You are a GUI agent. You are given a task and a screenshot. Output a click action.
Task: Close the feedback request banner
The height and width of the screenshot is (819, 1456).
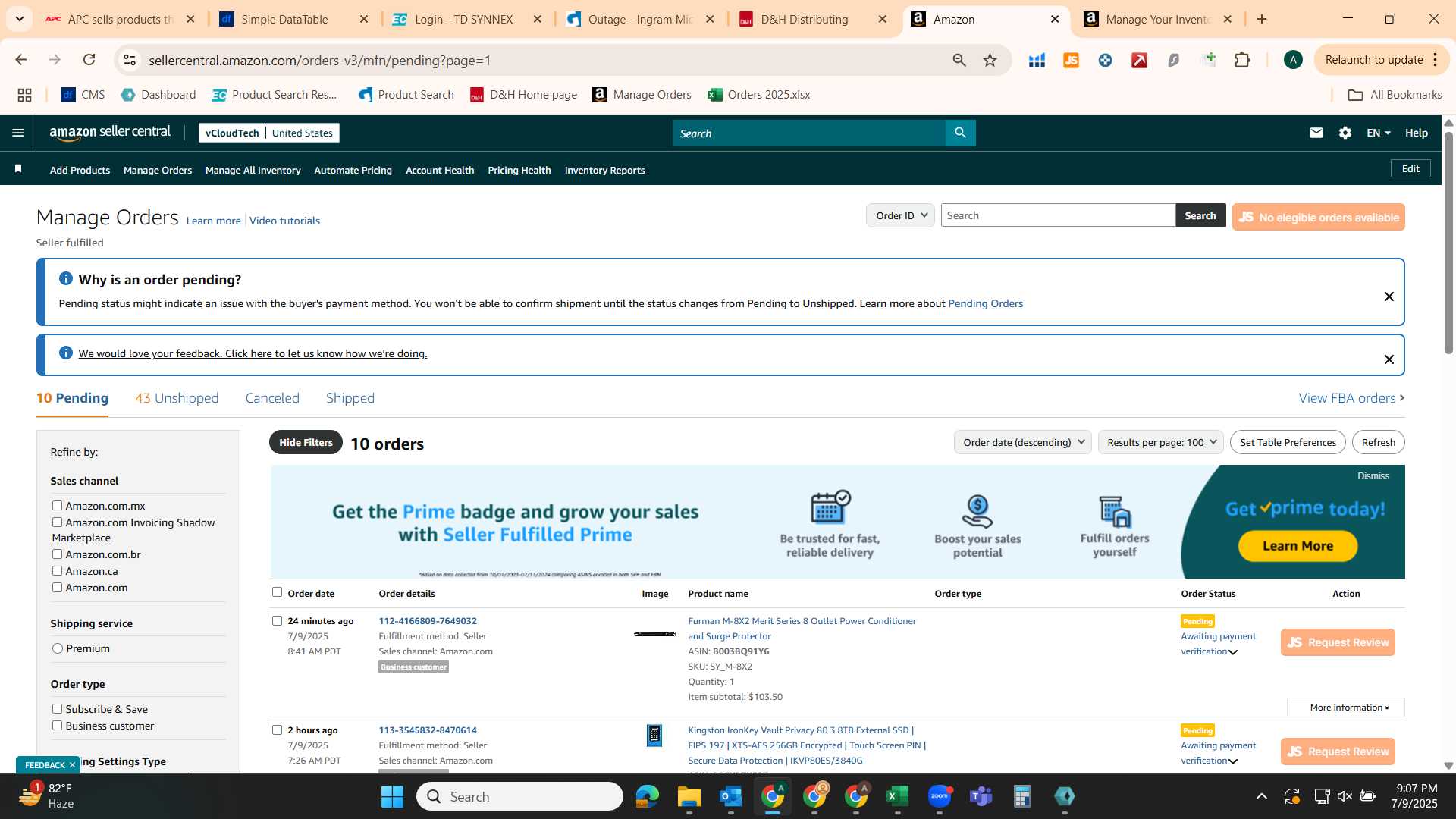coord(1389,359)
